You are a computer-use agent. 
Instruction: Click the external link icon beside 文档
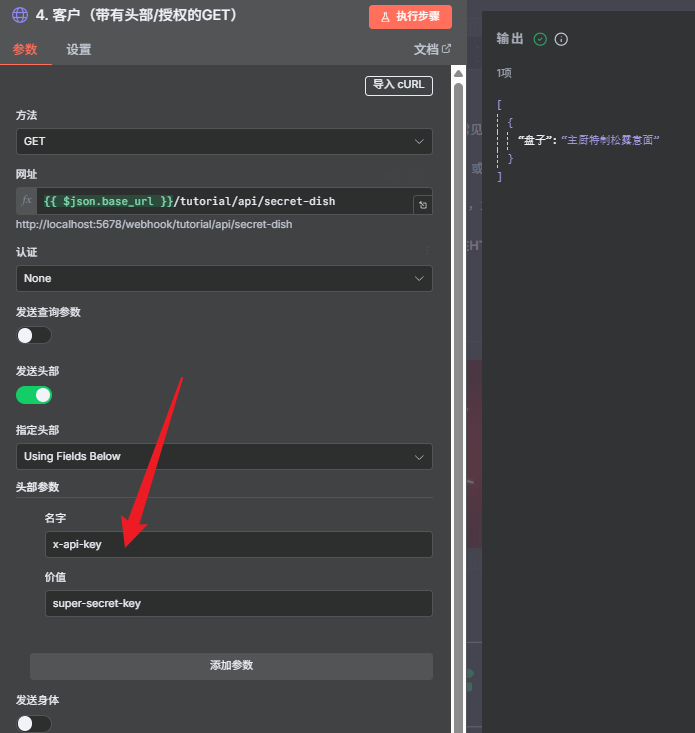[446, 49]
